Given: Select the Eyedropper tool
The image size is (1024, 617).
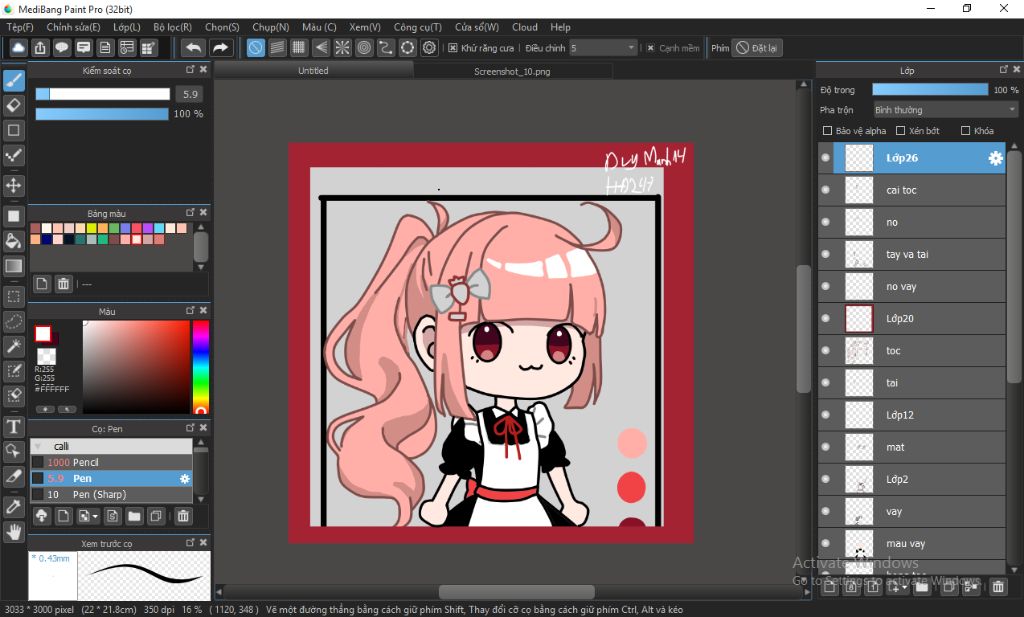Looking at the screenshot, I should (14, 507).
